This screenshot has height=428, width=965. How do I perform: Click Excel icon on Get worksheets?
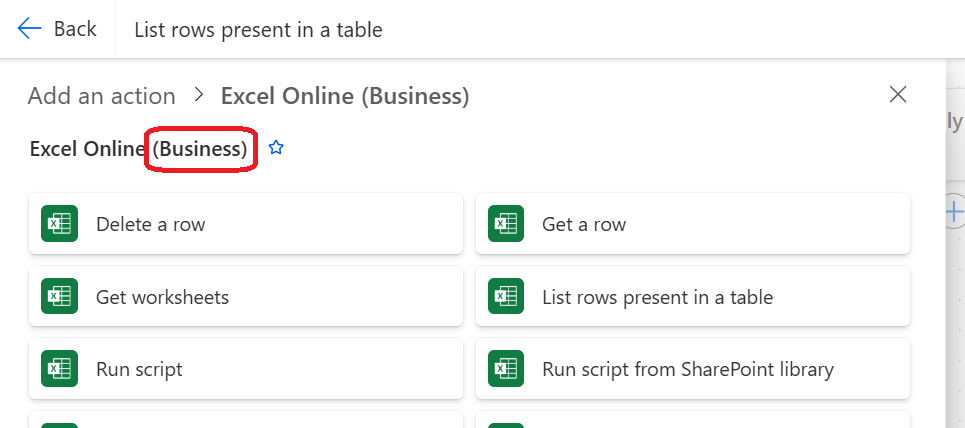pos(60,296)
